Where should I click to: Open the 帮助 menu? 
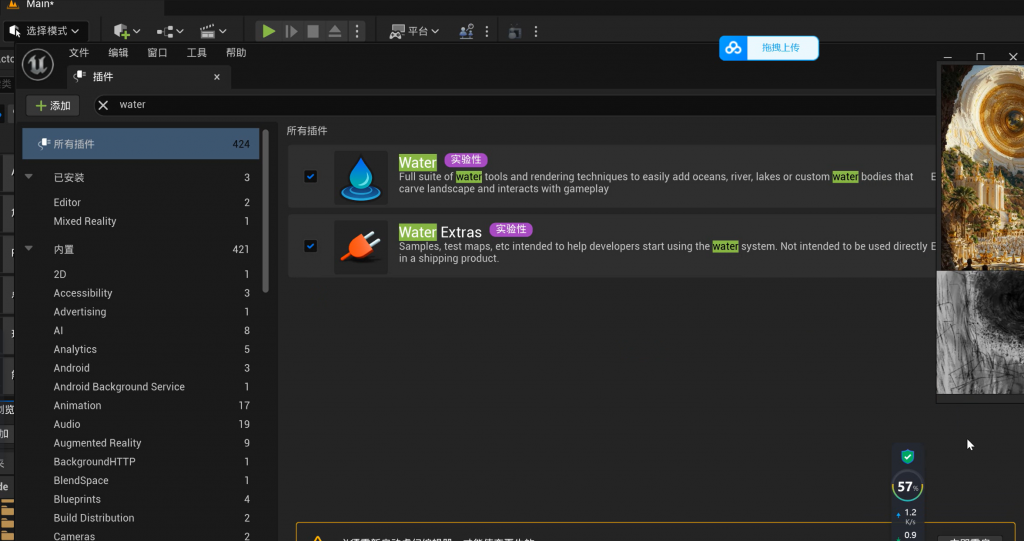[x=236, y=53]
